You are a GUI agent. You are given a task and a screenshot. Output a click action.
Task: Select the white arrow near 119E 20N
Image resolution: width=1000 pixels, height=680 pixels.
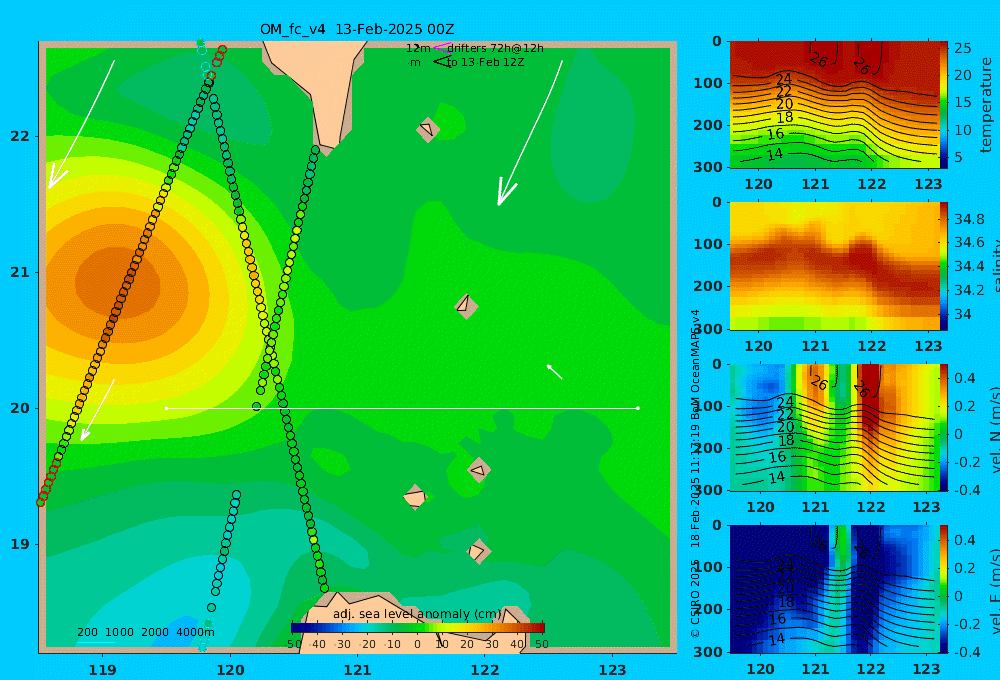click(x=98, y=410)
